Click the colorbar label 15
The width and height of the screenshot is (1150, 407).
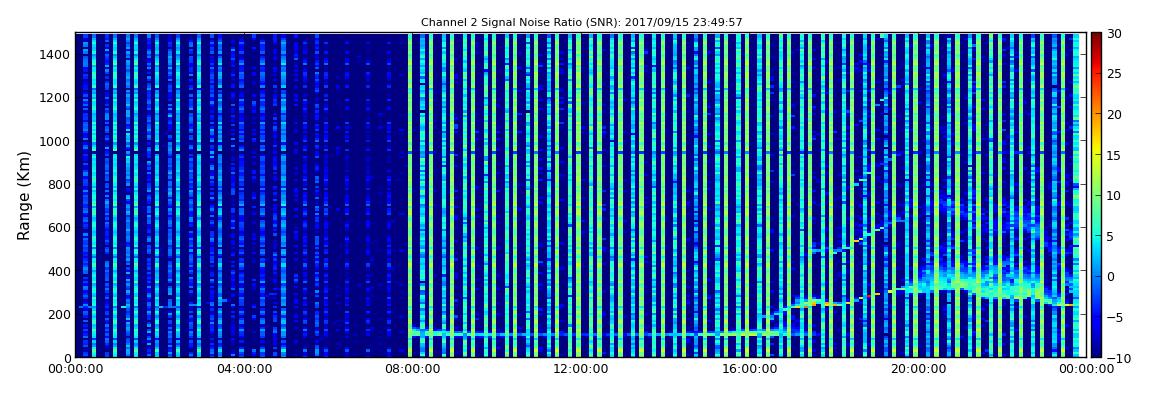(1115, 155)
